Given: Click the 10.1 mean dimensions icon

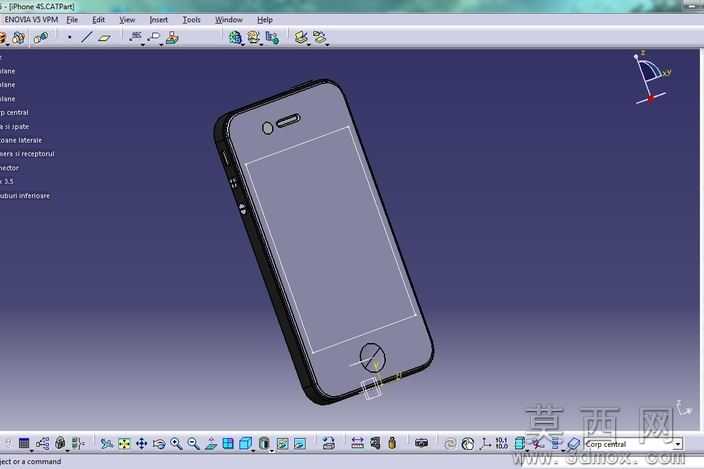Looking at the screenshot, I should click(x=502, y=443).
